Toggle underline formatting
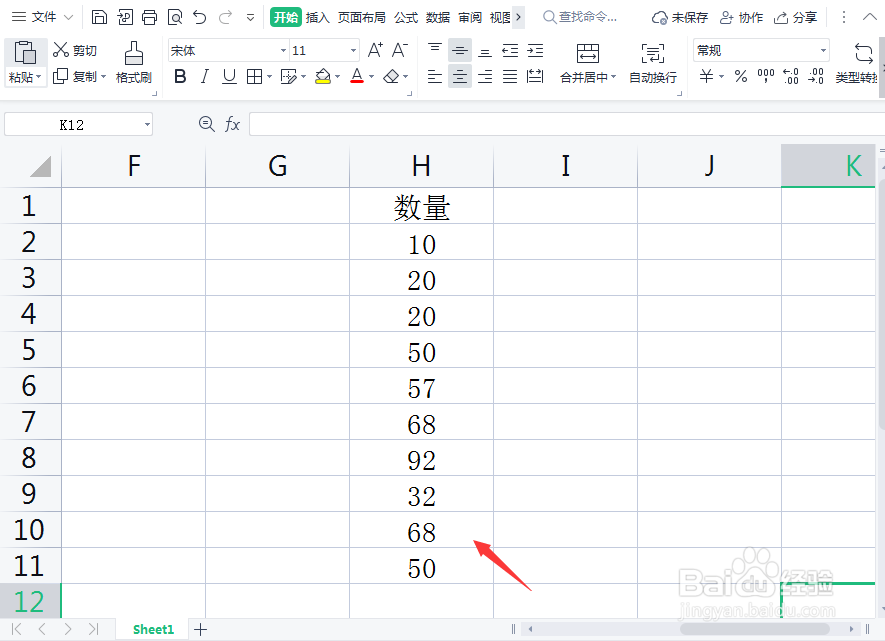Screen dimensions: 885x641 [x=229, y=76]
